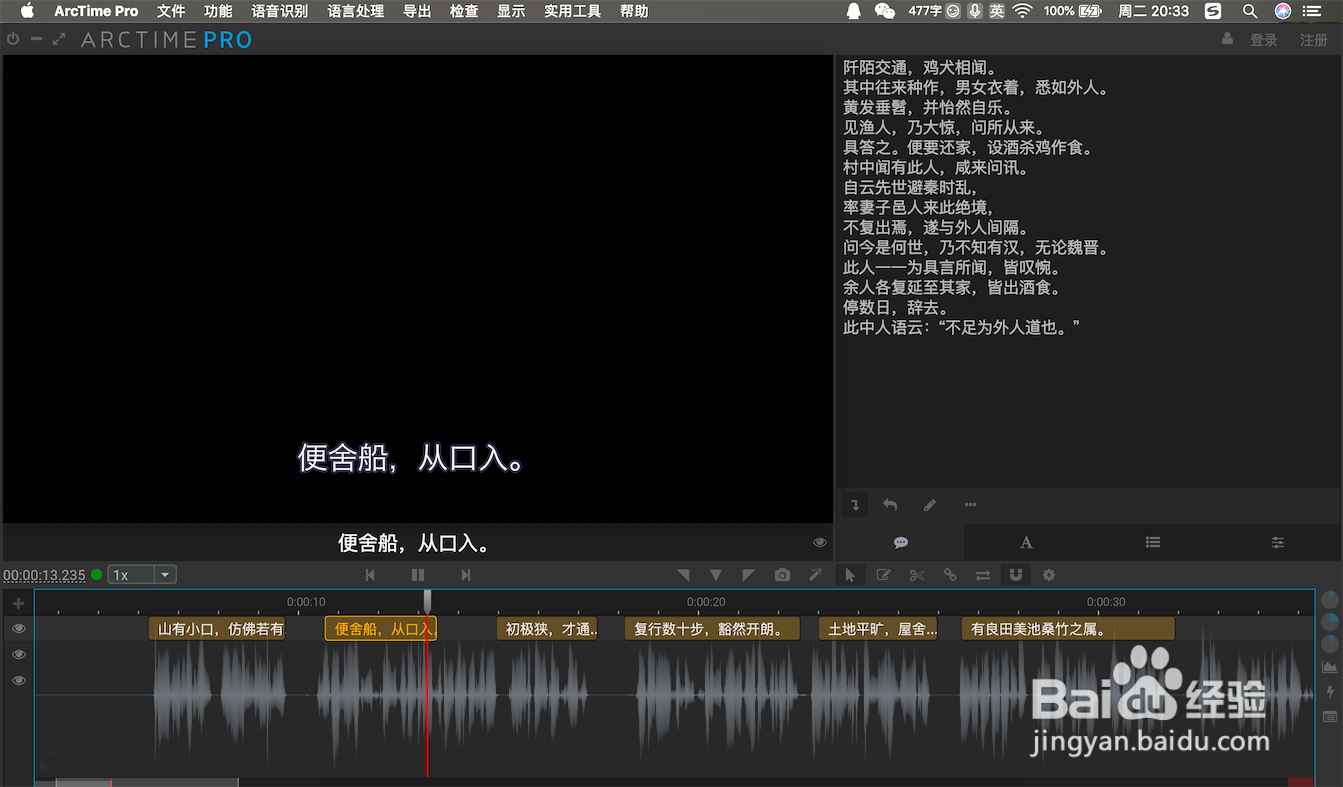
Task: Click the horizontal timeline scrollbar thumb
Action: (x=146, y=782)
